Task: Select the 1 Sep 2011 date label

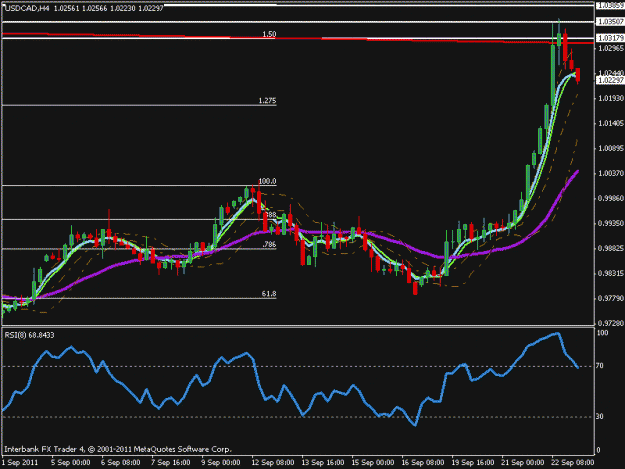Action: [20, 463]
